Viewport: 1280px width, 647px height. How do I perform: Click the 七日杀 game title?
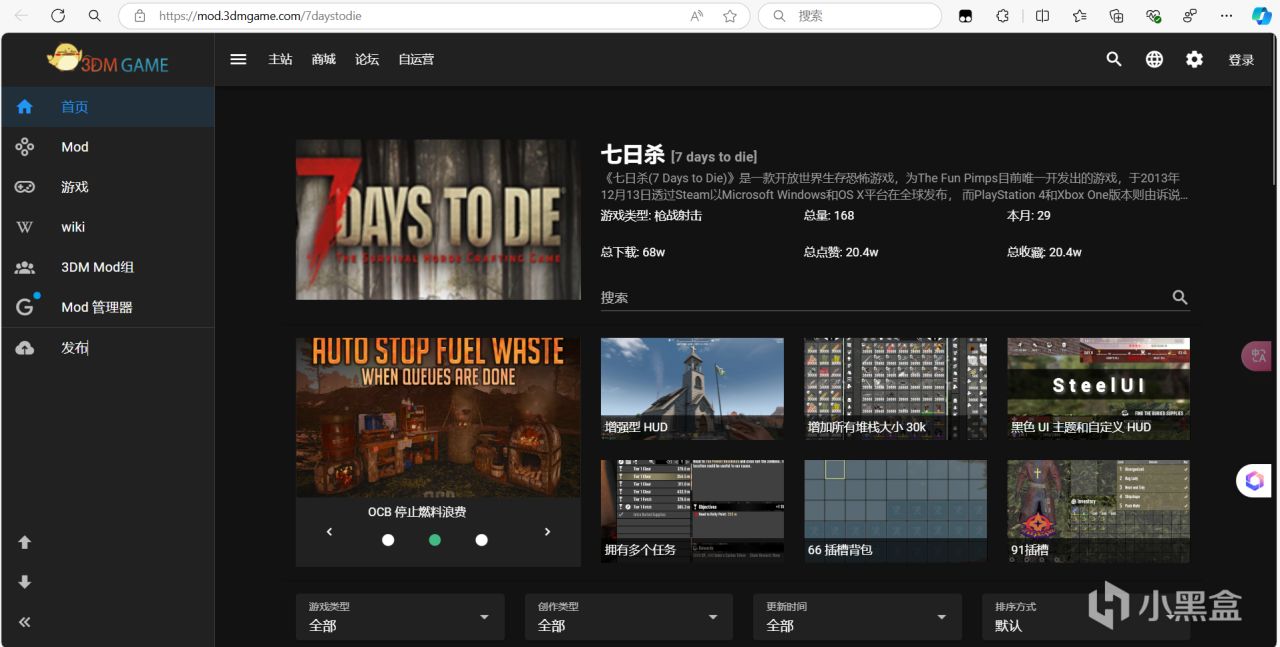(632, 155)
